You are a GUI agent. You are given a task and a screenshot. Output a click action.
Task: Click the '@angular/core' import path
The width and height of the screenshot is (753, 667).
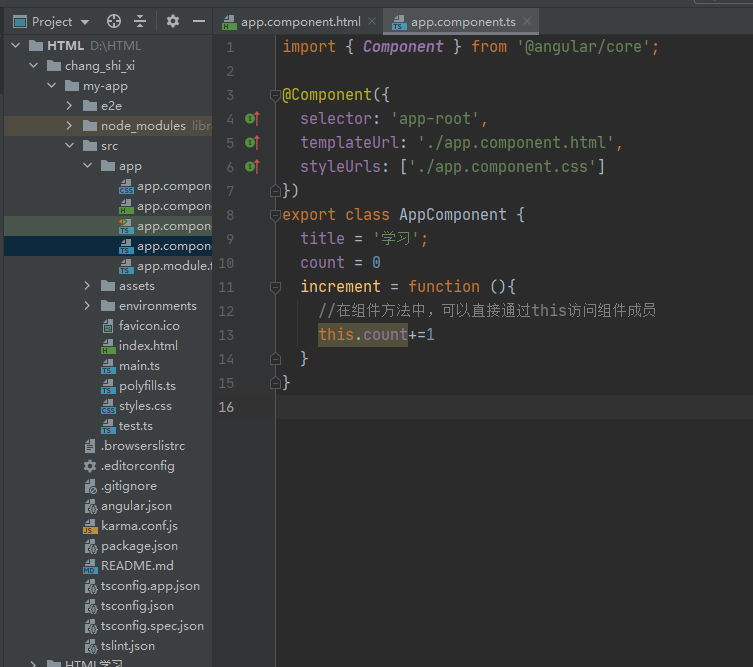point(583,47)
